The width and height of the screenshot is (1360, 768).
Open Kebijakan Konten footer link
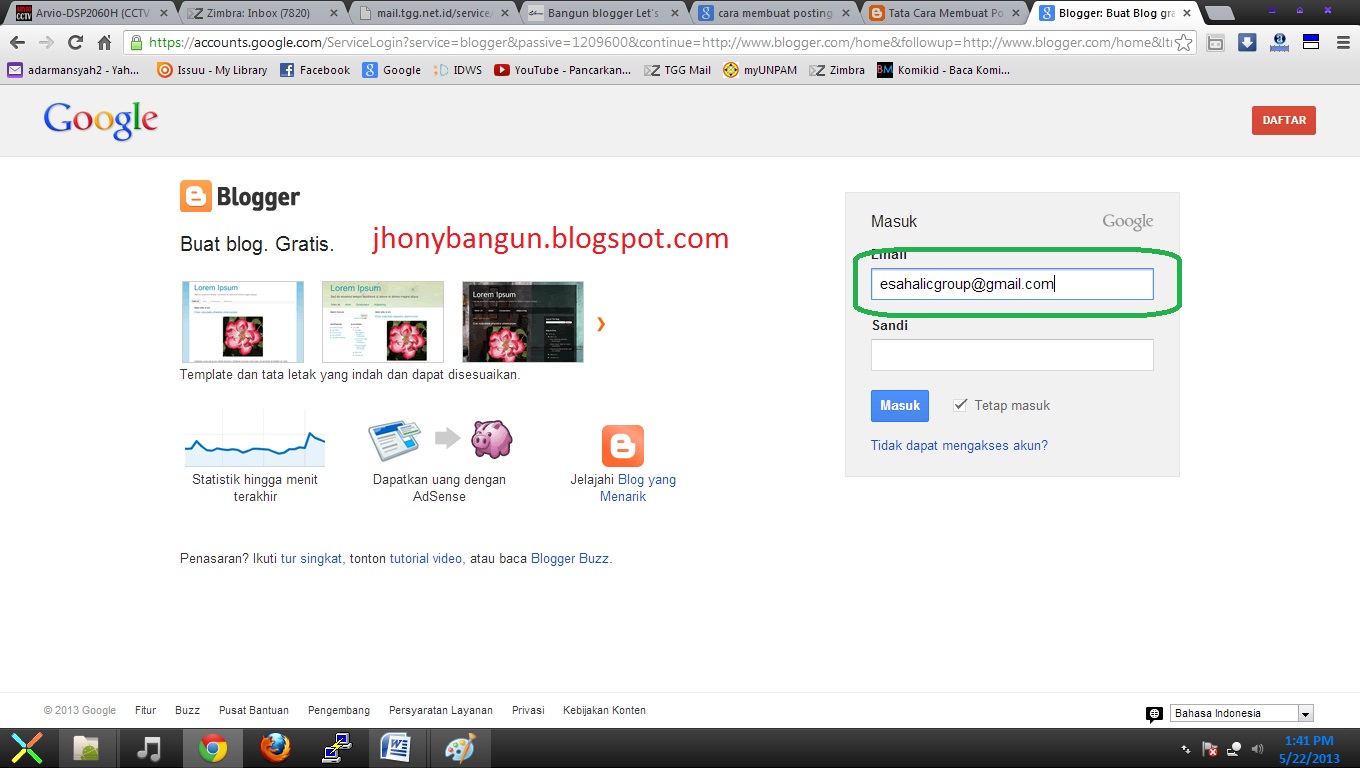tap(604, 710)
